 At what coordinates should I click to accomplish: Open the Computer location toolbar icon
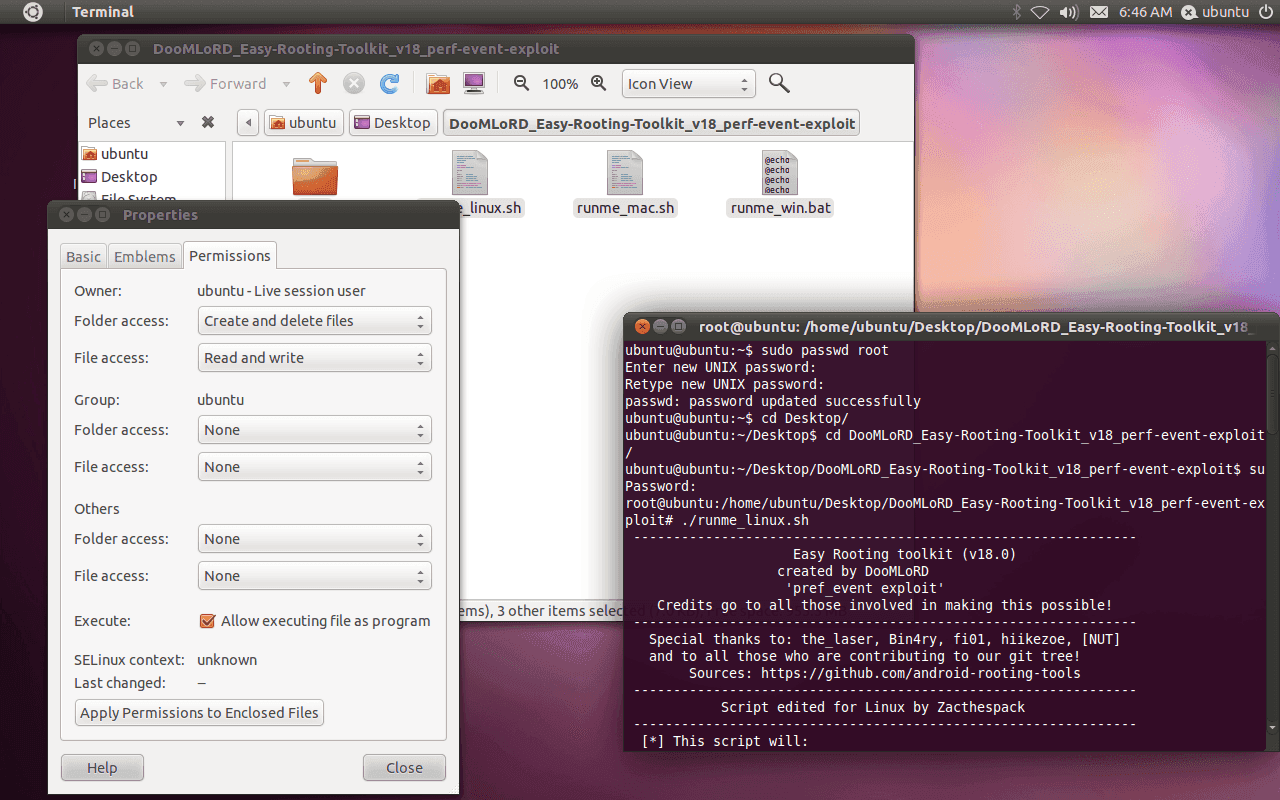click(474, 84)
